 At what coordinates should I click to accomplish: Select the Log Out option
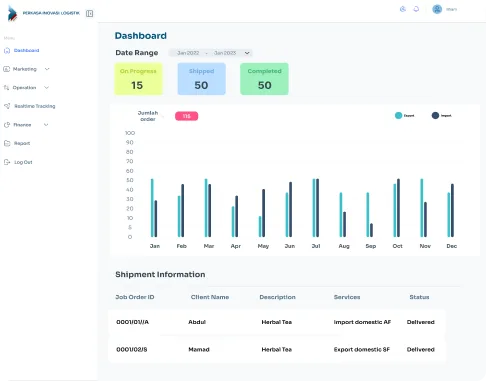23,162
